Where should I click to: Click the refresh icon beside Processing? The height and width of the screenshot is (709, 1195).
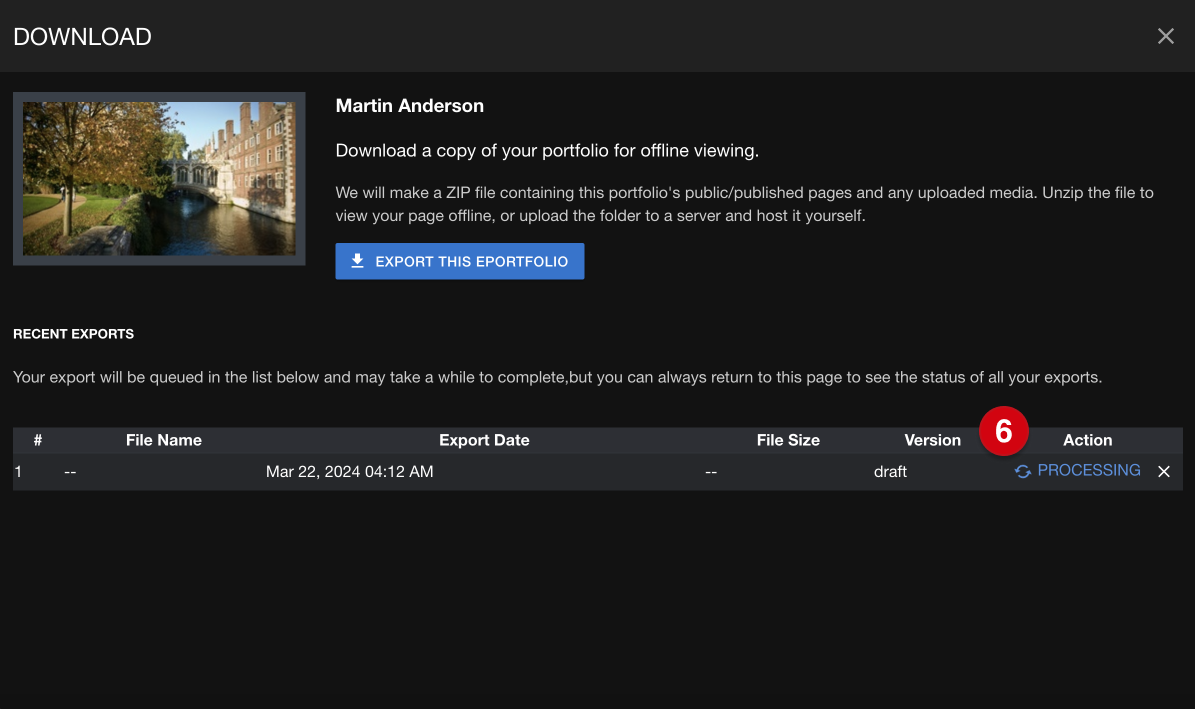(1023, 472)
